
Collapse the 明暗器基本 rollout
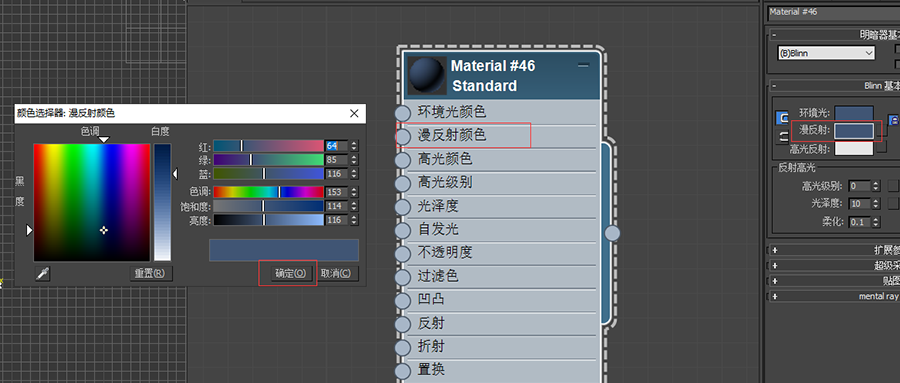pyautogui.click(x=774, y=34)
